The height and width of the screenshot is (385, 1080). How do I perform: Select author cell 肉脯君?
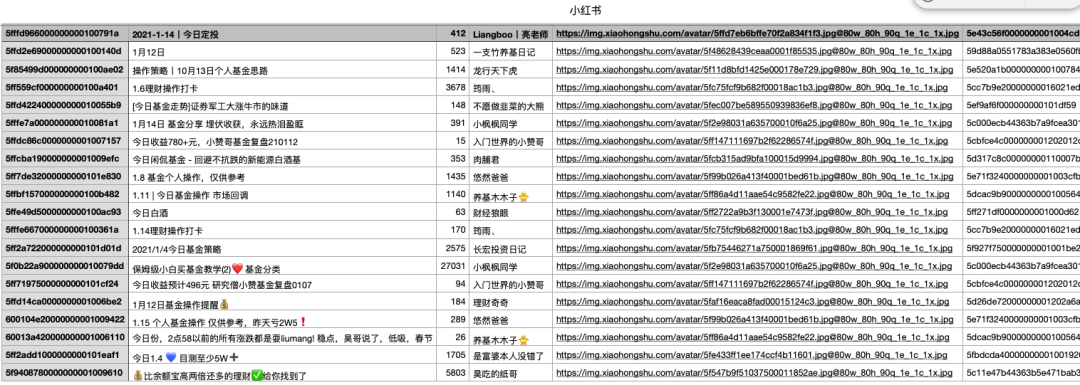[x=511, y=159]
